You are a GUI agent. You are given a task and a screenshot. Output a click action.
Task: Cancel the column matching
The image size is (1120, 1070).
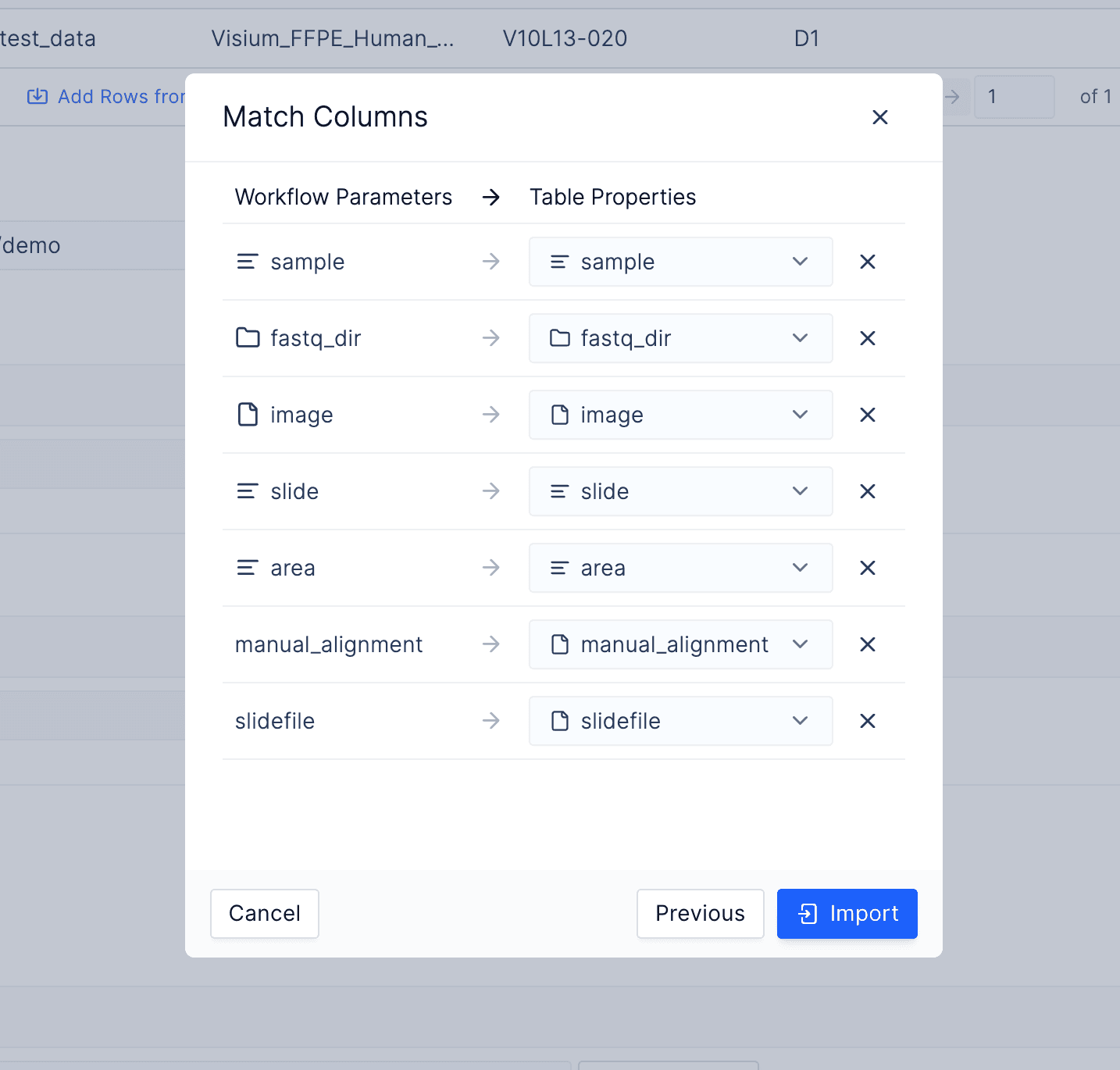(265, 914)
